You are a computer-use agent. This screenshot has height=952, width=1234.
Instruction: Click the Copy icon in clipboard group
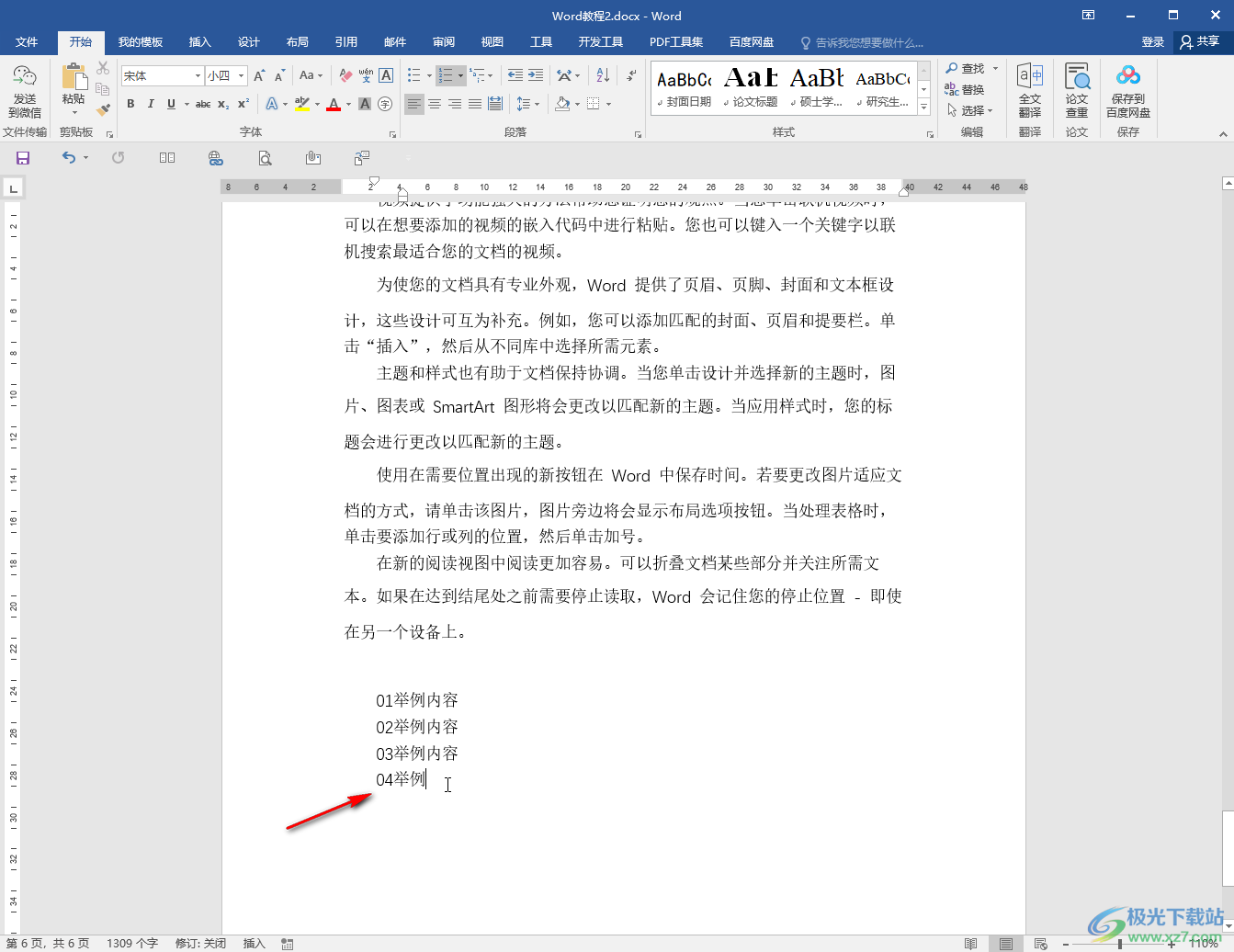(103, 89)
